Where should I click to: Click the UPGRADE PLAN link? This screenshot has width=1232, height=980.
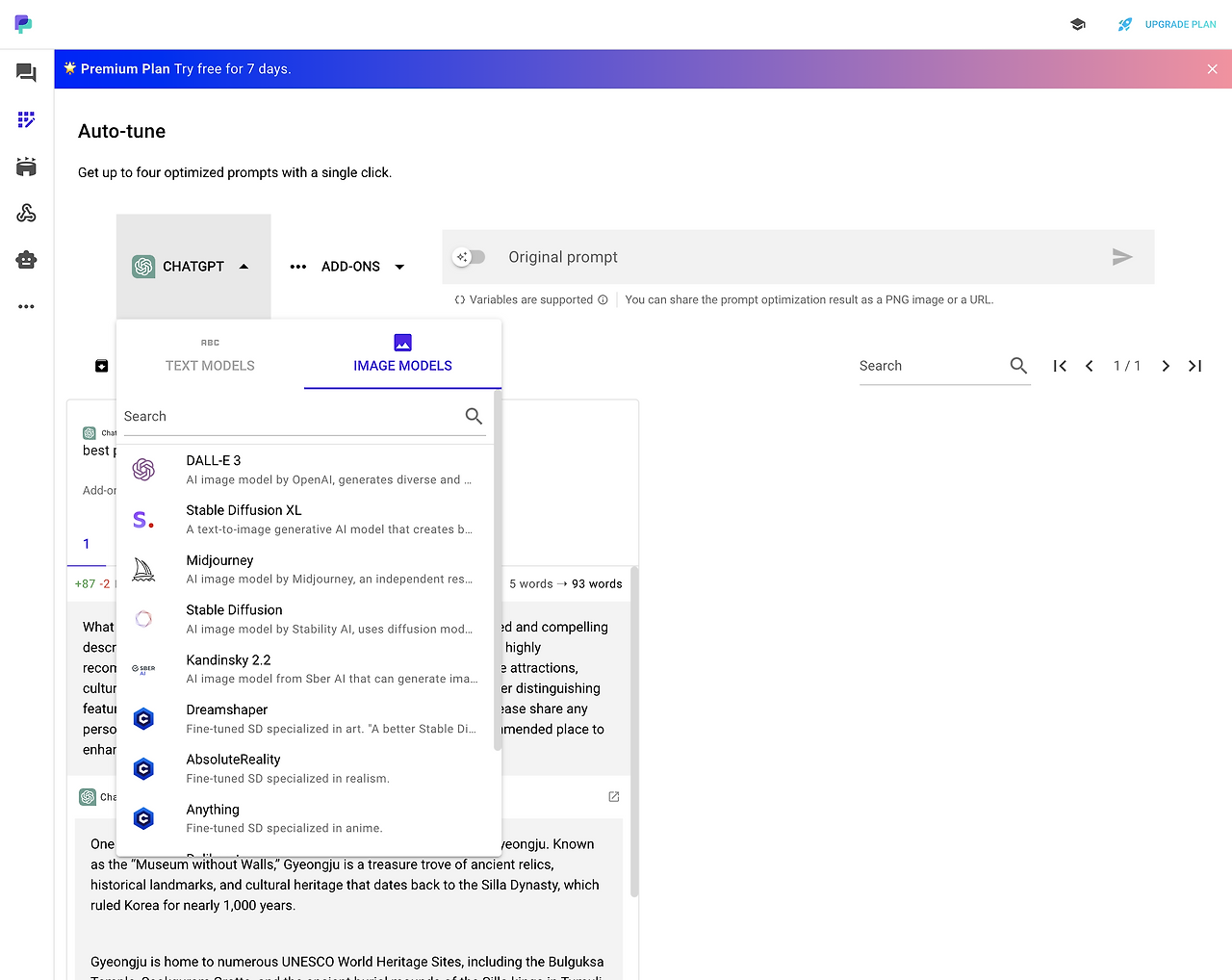click(x=1181, y=24)
